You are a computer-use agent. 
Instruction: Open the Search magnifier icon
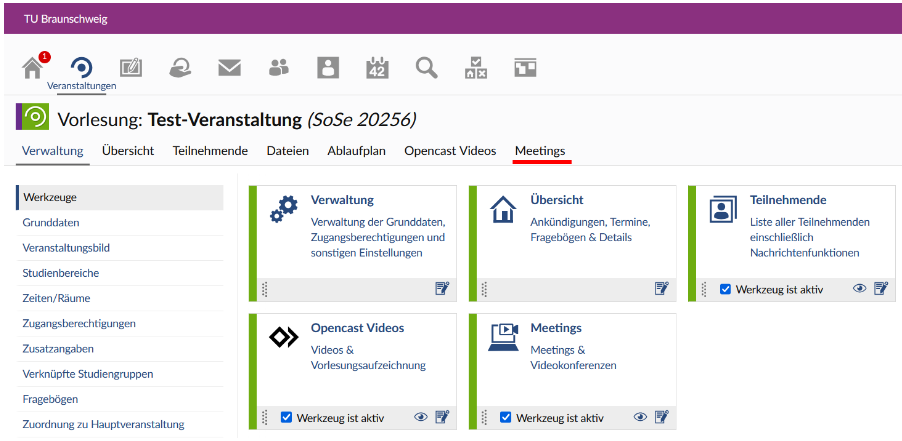click(x=427, y=68)
